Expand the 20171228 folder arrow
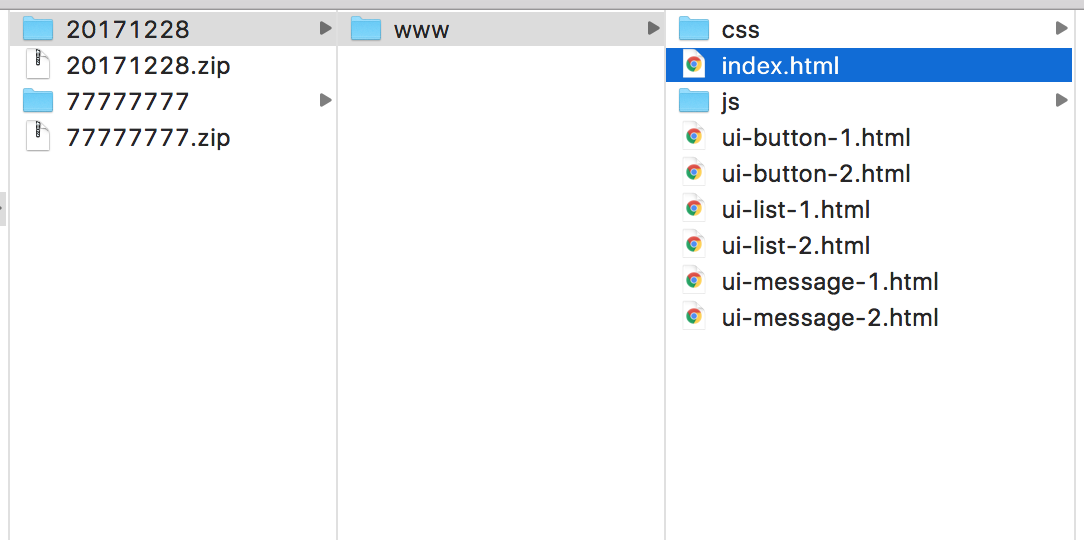The height and width of the screenshot is (540, 1084). tap(325, 29)
